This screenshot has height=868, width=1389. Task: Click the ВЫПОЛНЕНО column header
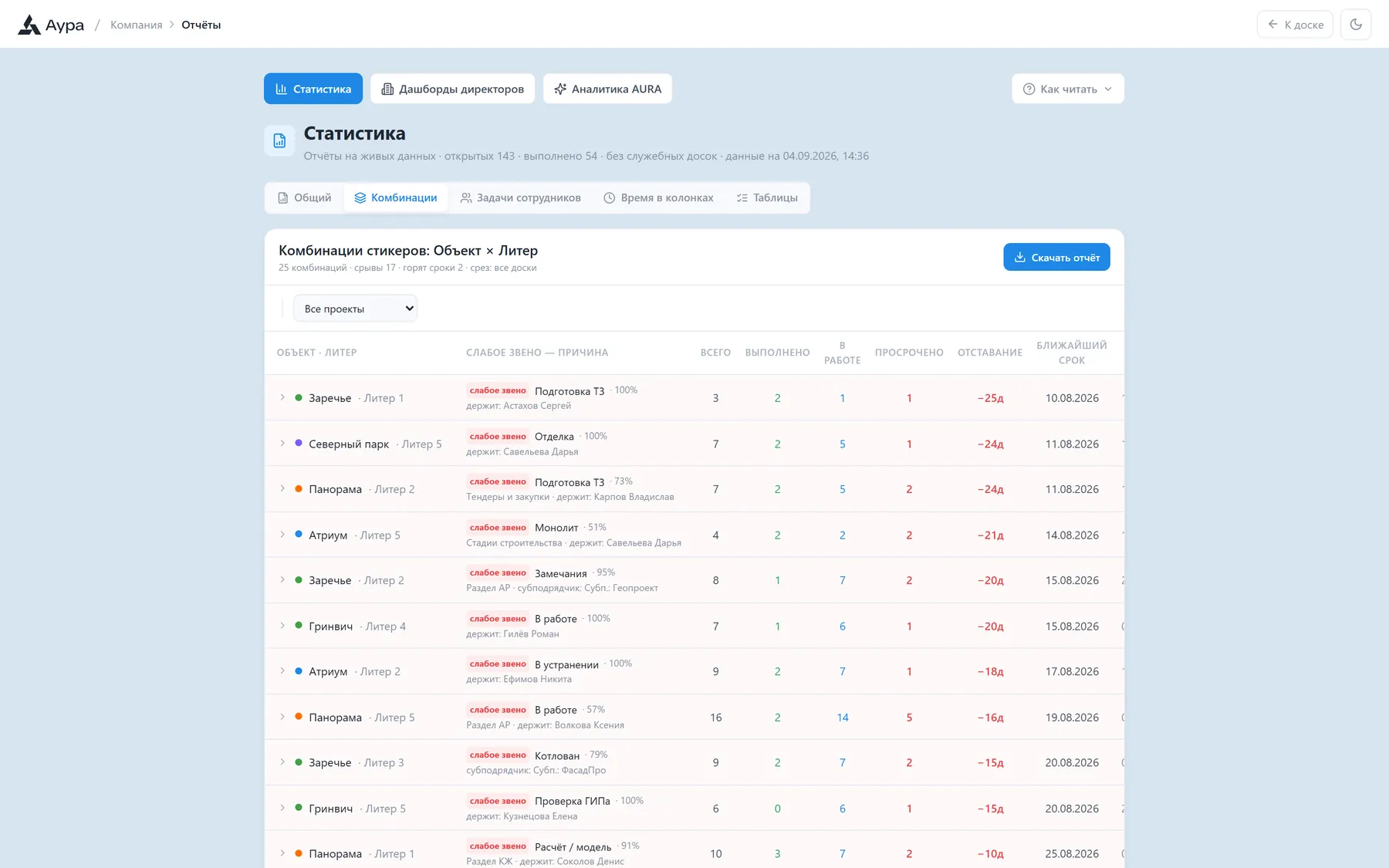(777, 353)
